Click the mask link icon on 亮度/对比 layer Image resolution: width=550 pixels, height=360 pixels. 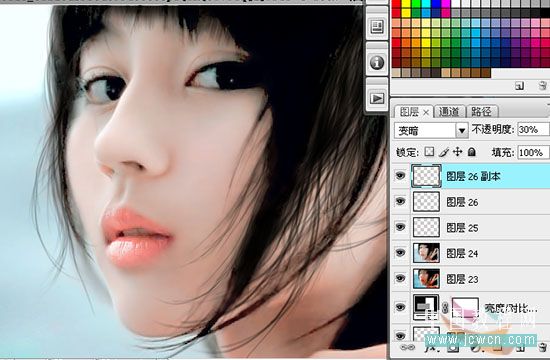[x=445, y=308]
